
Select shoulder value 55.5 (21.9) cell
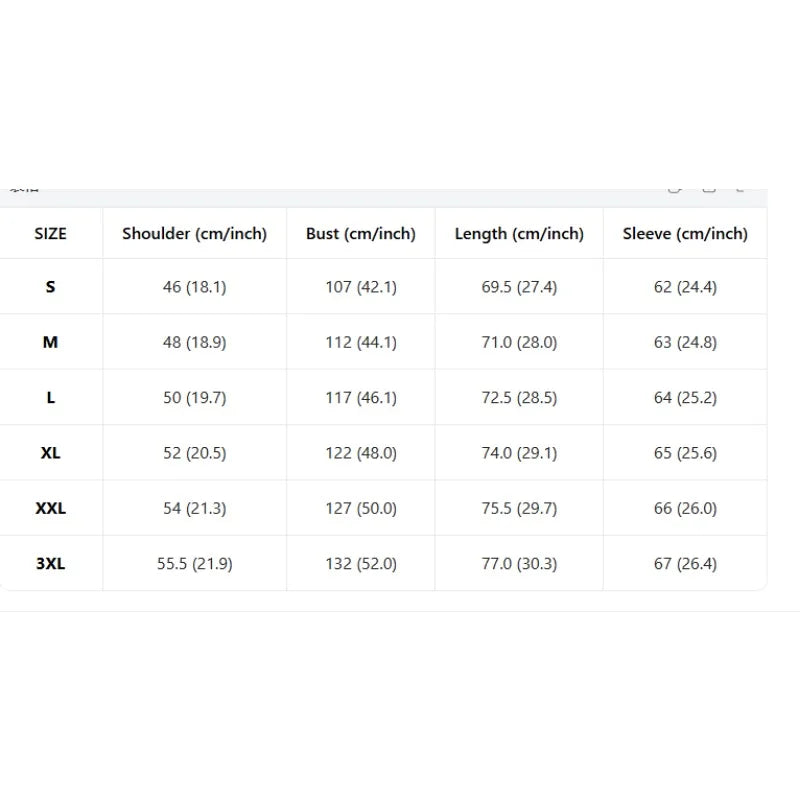point(194,563)
